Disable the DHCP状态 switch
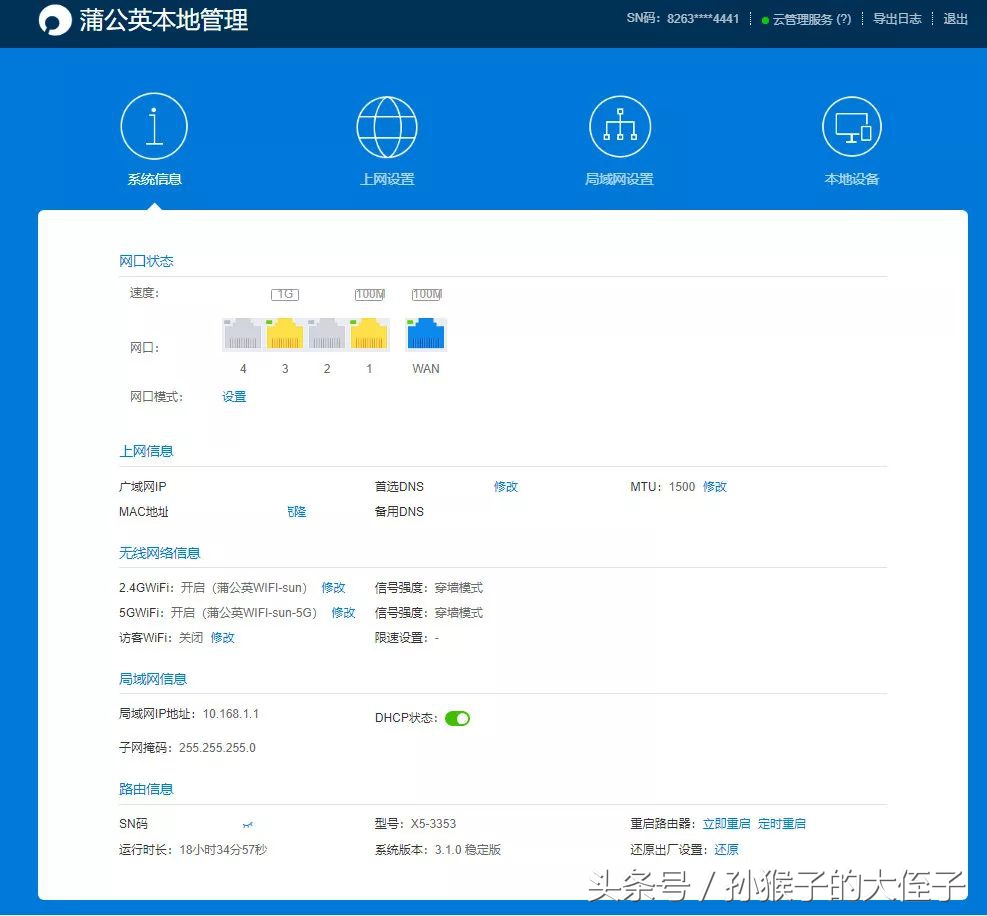 [x=457, y=717]
